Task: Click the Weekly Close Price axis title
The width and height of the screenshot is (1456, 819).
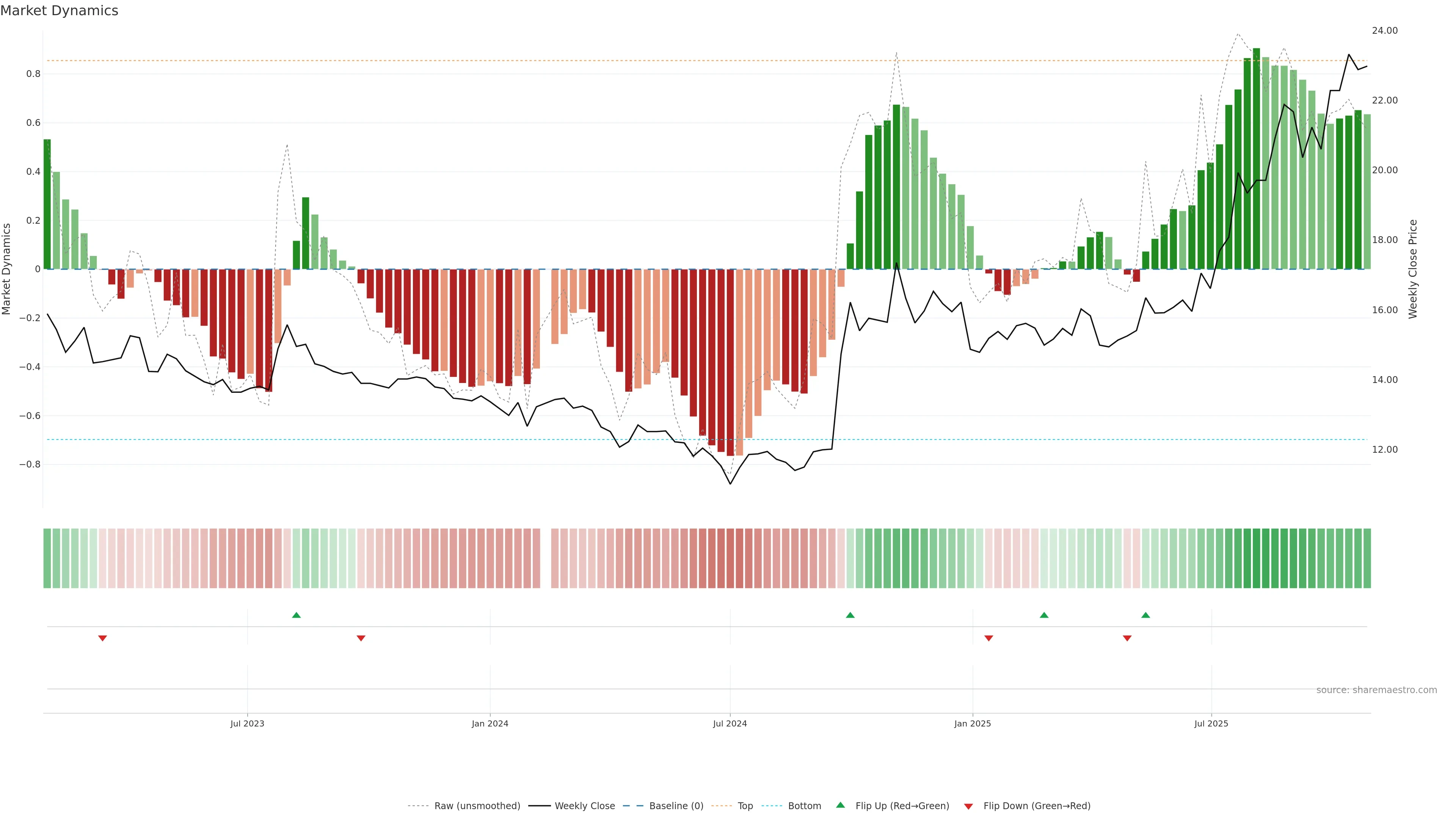Action: pos(1413,269)
